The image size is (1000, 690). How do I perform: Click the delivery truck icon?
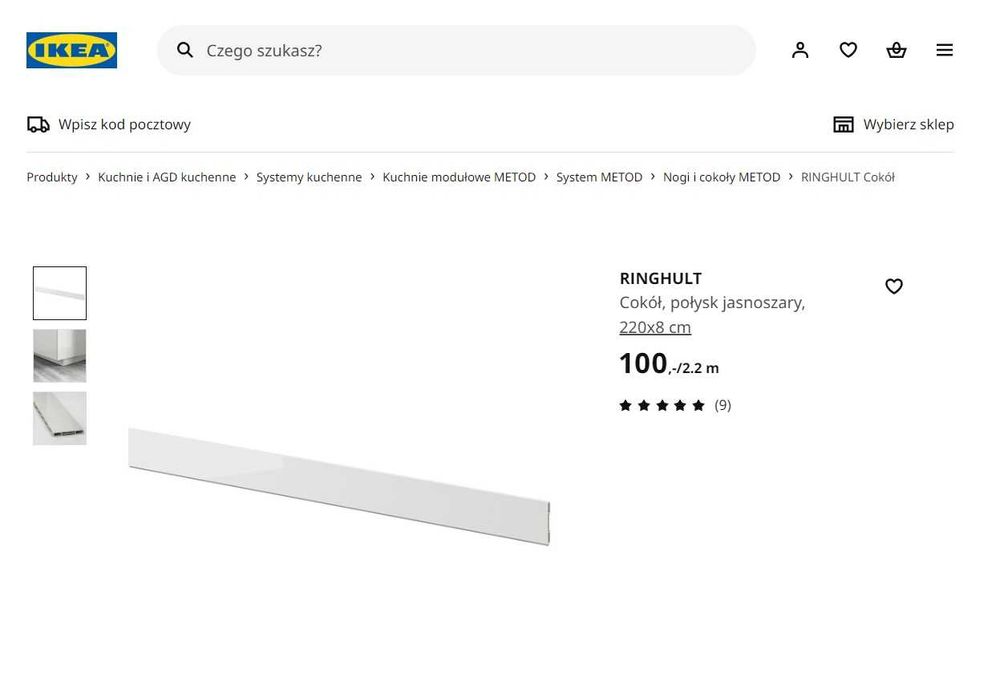(x=38, y=125)
